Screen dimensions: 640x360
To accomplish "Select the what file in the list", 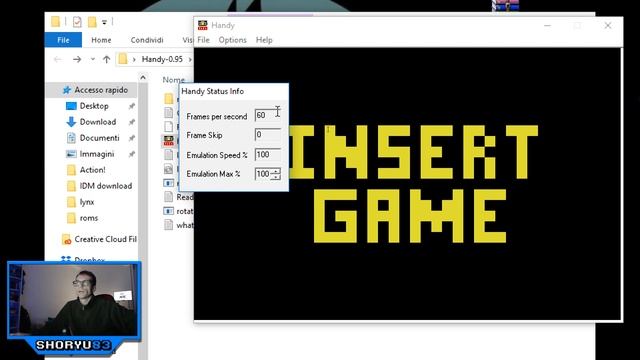I will [x=184, y=225].
